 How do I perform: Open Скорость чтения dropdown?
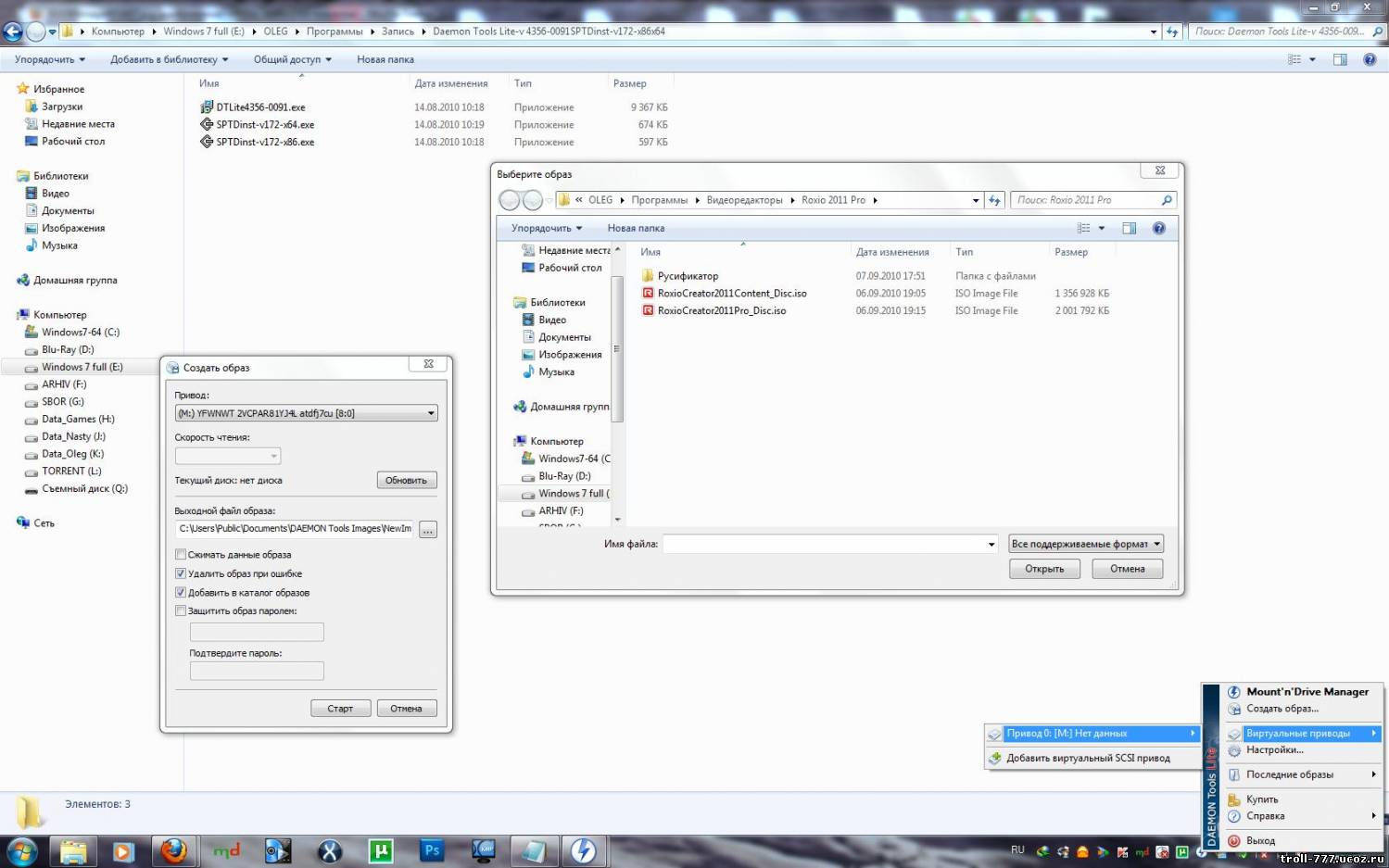pos(227,456)
